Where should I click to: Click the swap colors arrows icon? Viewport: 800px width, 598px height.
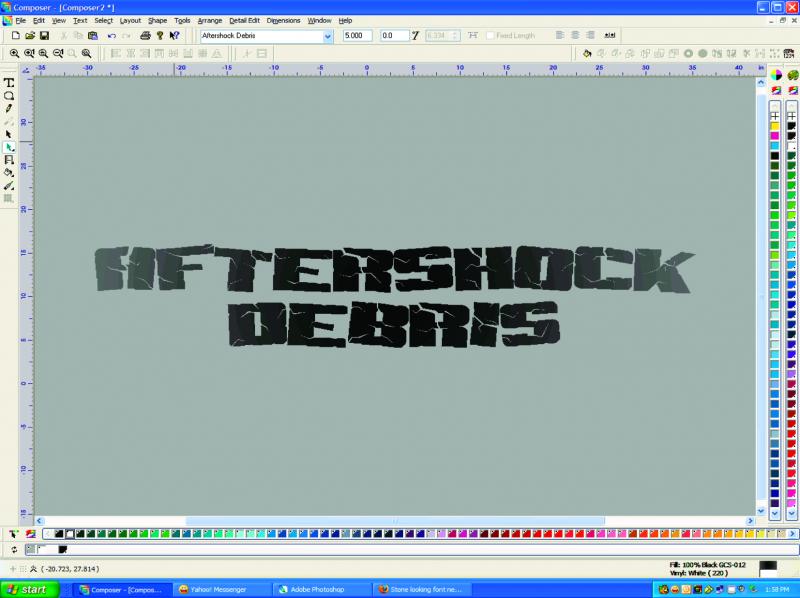point(14,550)
